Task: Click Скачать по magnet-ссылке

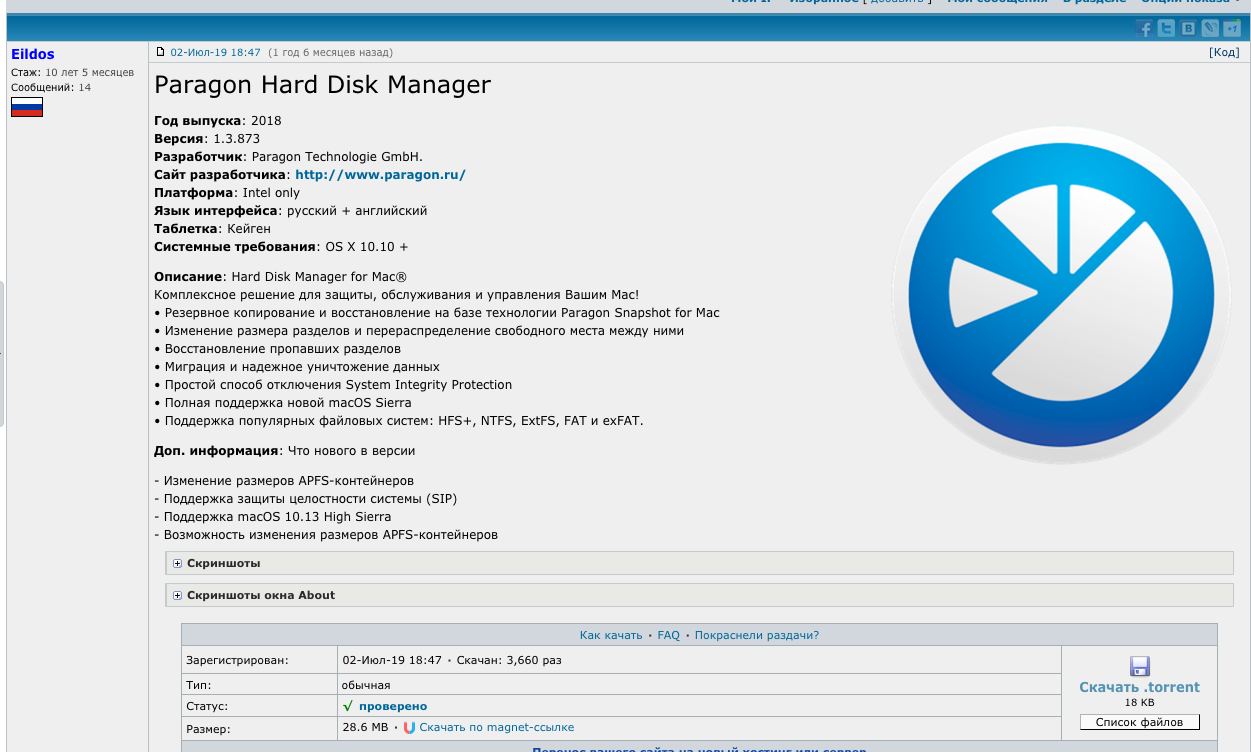Action: [x=497, y=727]
